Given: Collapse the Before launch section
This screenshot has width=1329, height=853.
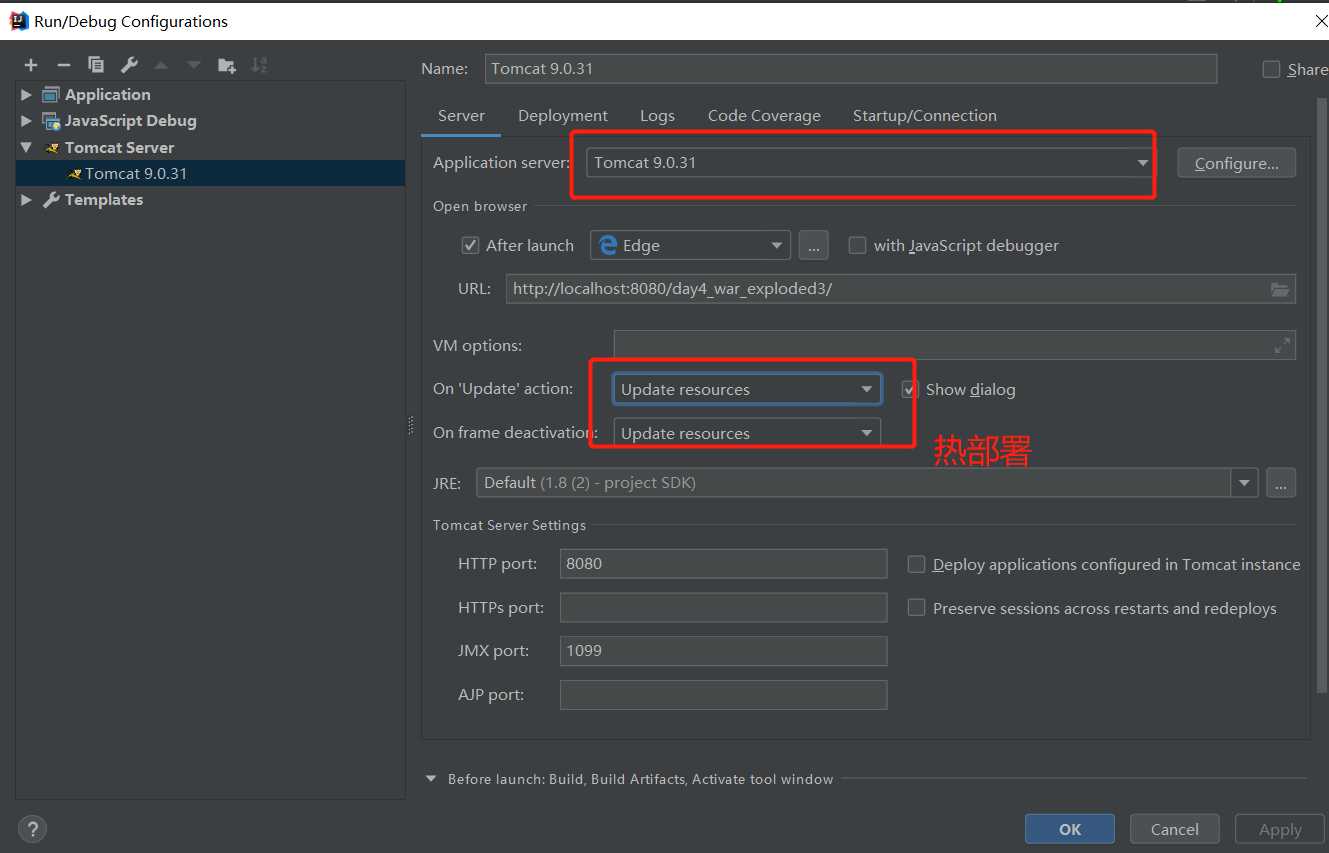Looking at the screenshot, I should click(432, 779).
